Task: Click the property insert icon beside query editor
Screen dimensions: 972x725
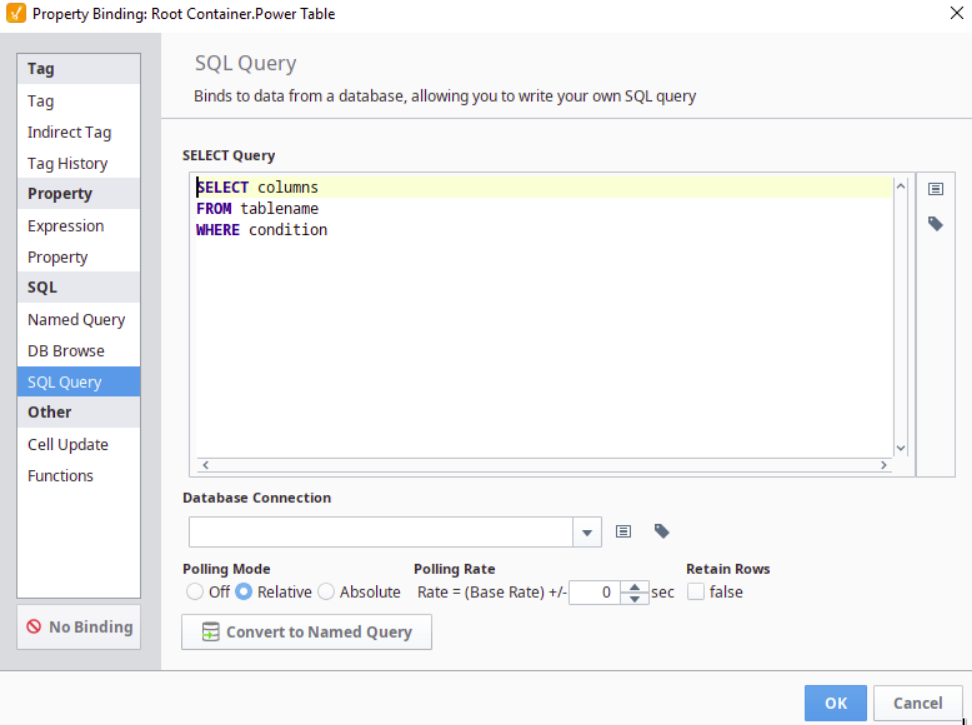Action: 935,189
